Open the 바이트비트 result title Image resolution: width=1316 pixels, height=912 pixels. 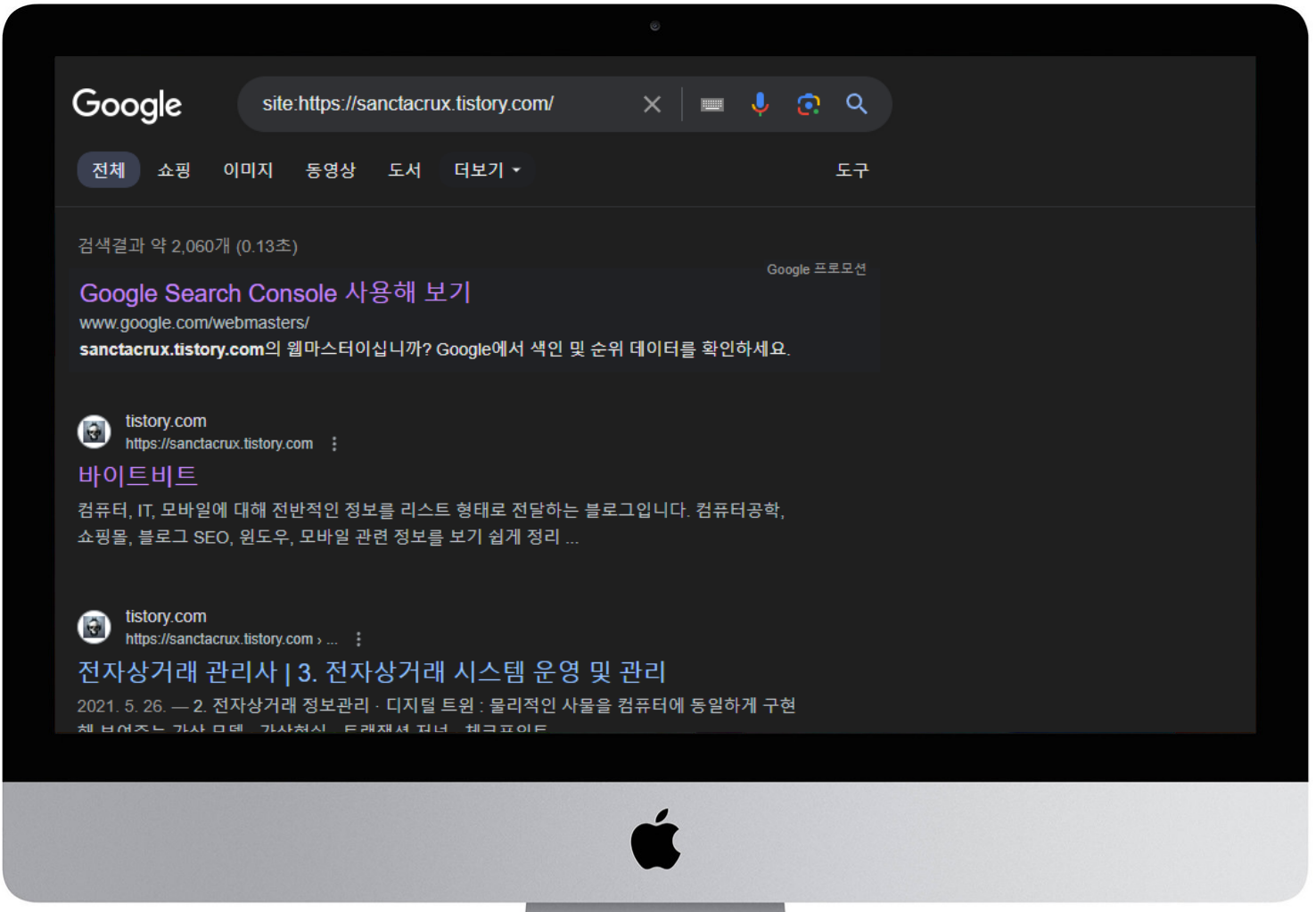[138, 475]
